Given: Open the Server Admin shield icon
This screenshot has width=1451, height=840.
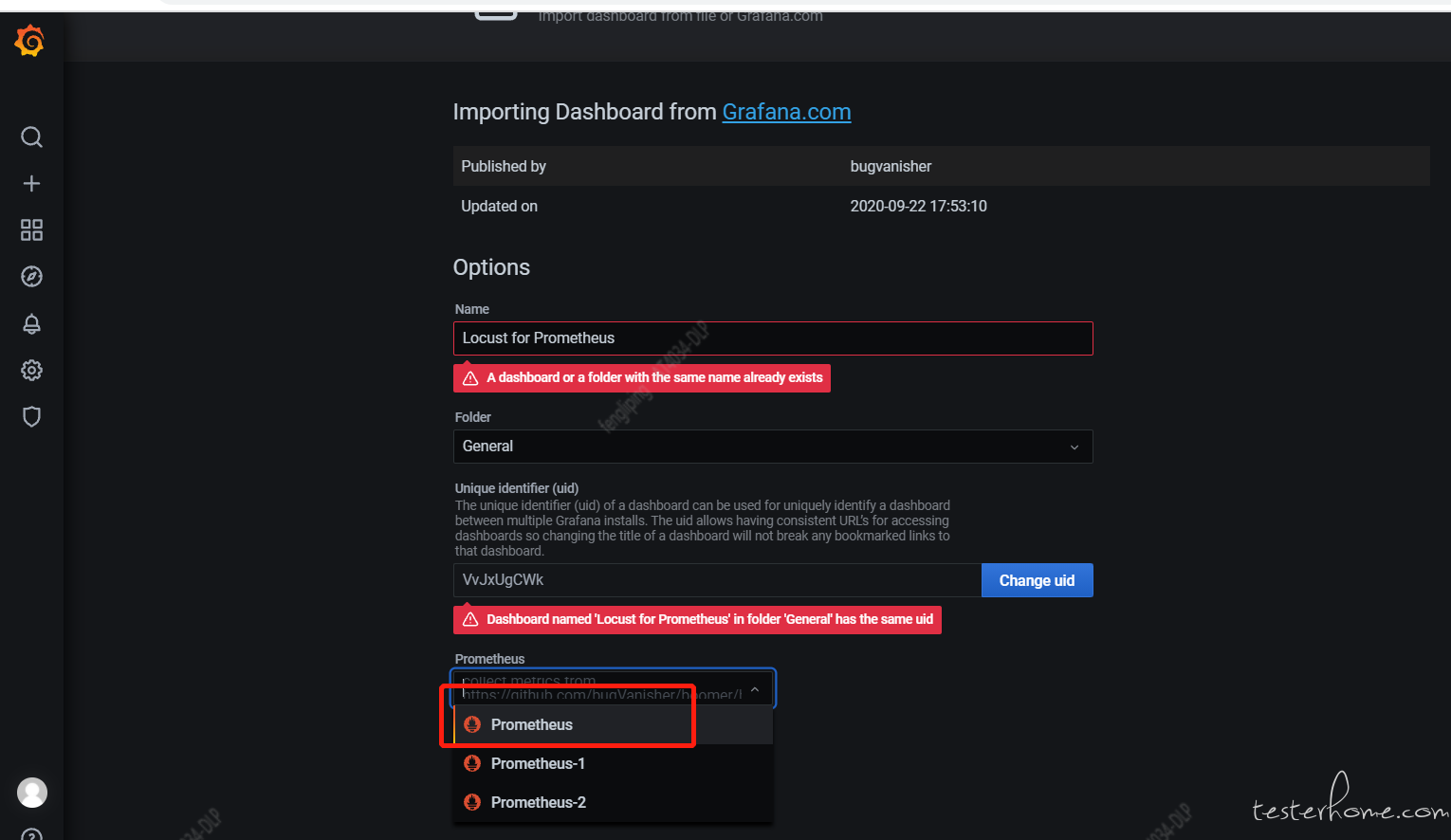Looking at the screenshot, I should (31, 417).
